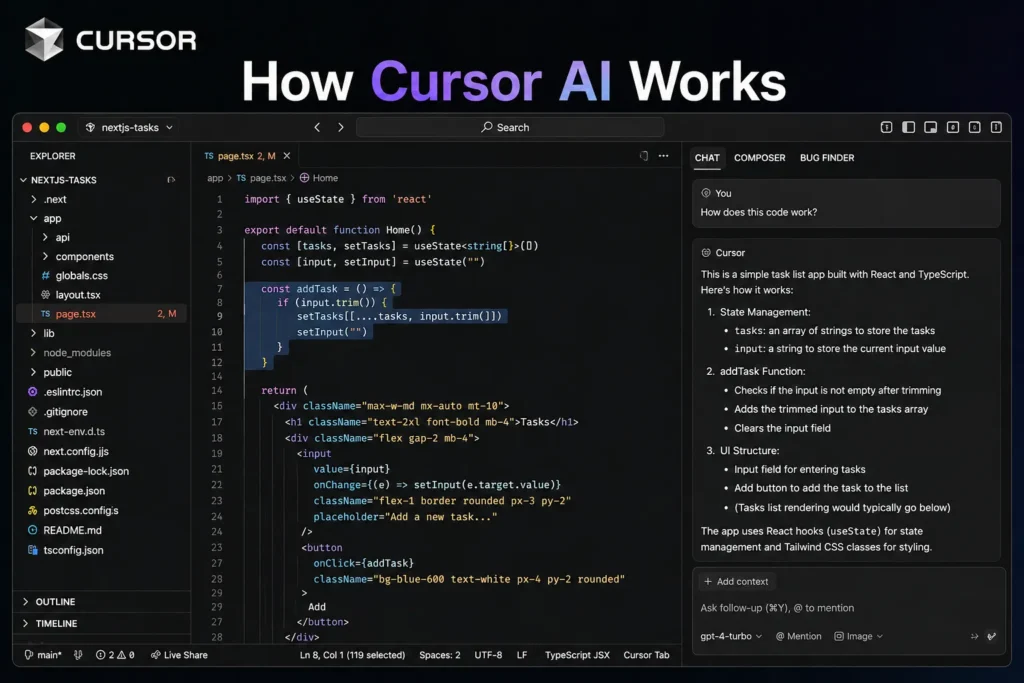Click the Home breadcrumb symbol

[x=319, y=178]
